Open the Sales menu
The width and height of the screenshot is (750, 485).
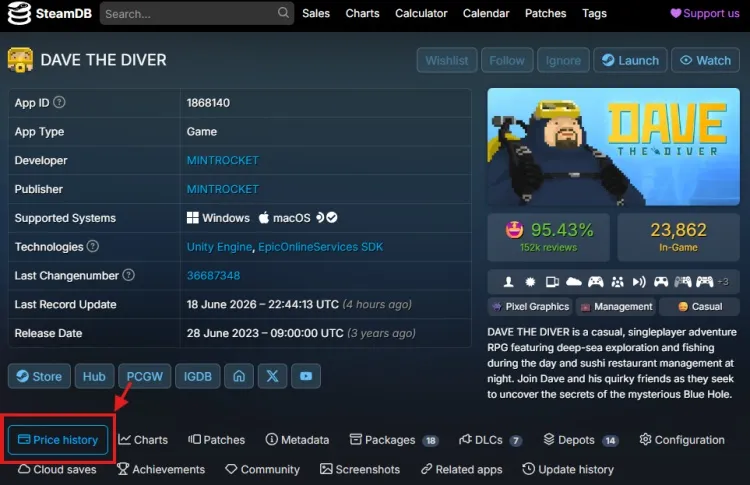316,13
